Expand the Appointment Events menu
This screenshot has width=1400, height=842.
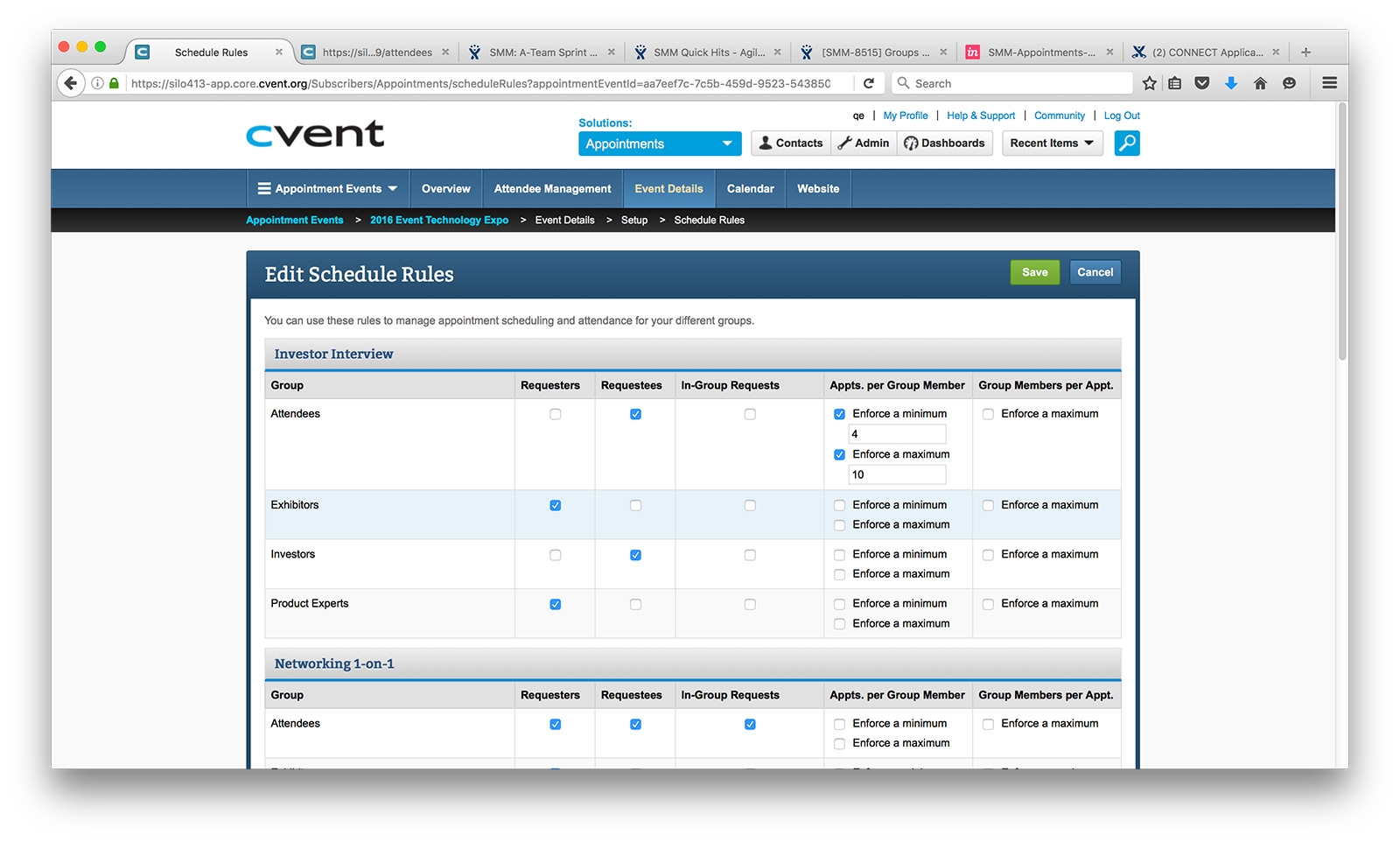coord(327,189)
